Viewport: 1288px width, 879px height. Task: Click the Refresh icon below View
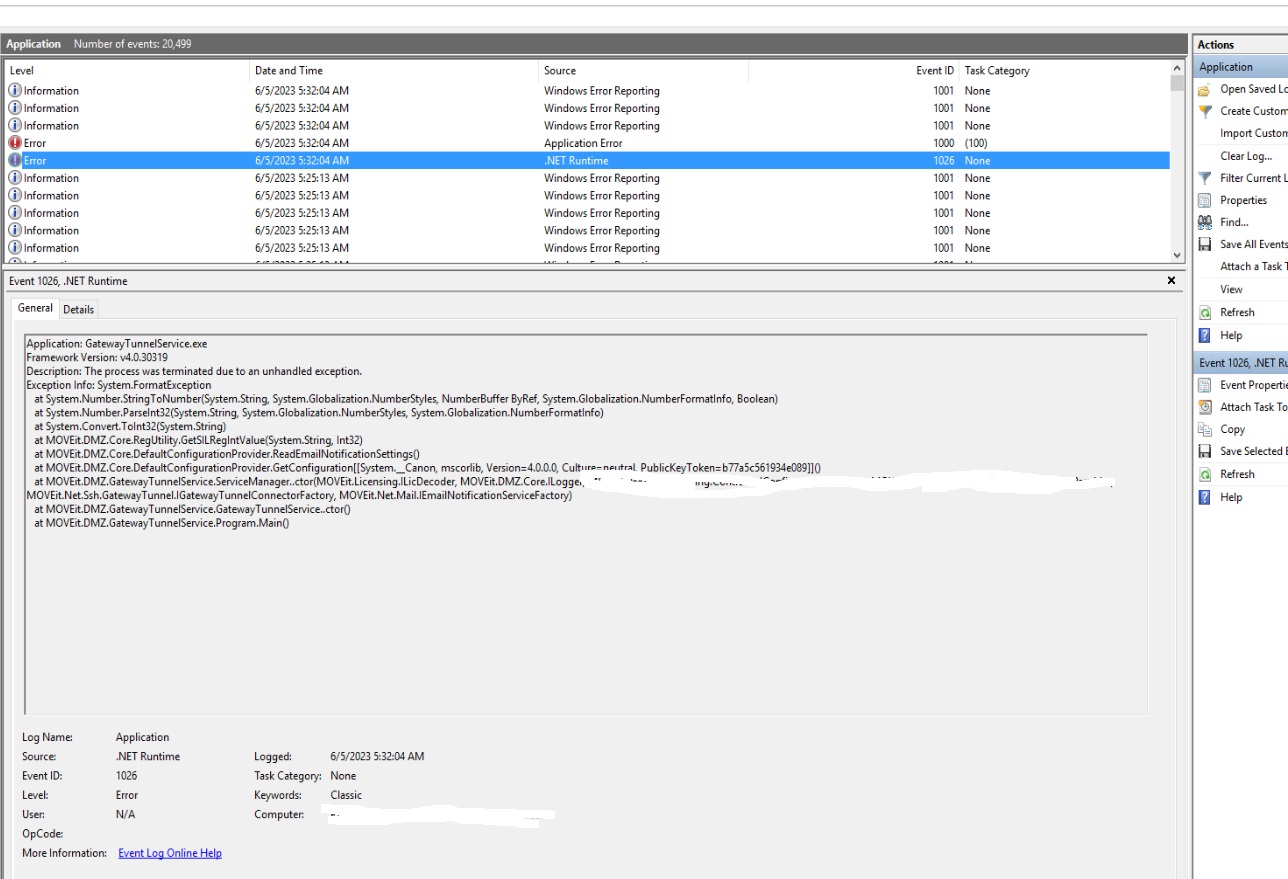(1205, 312)
